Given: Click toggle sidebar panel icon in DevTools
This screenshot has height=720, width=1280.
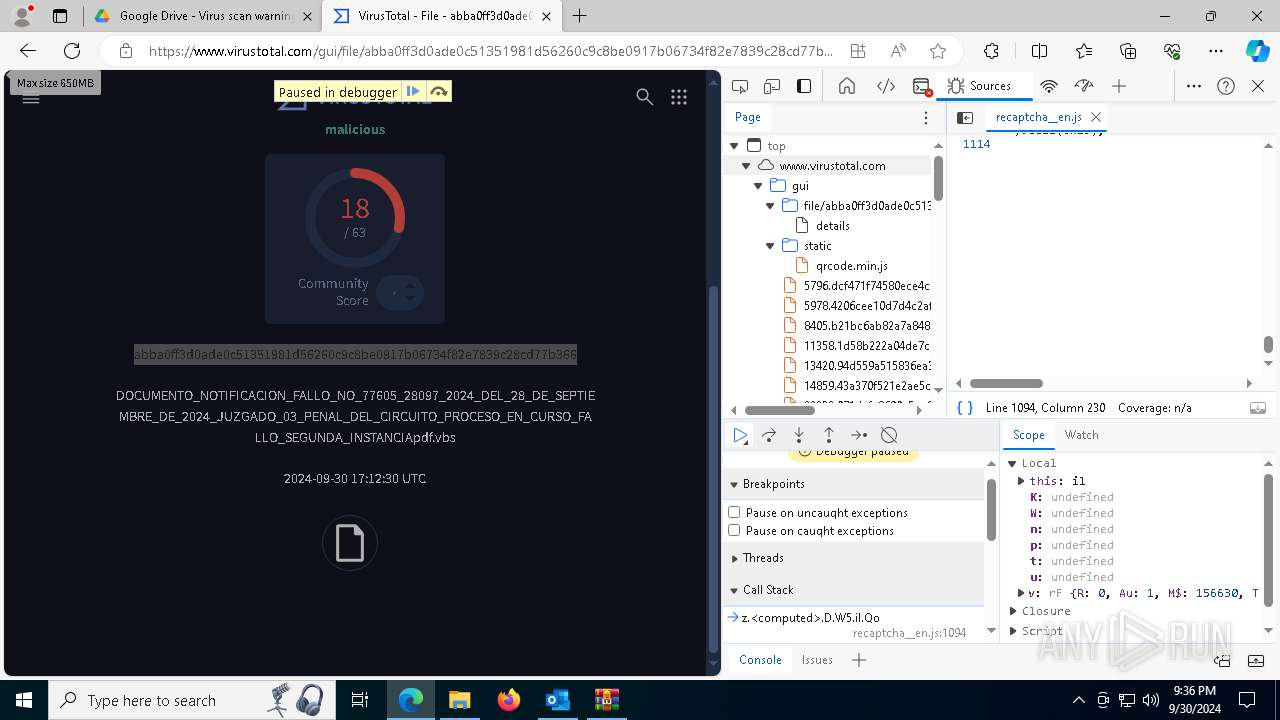Looking at the screenshot, I should click(x=804, y=86).
